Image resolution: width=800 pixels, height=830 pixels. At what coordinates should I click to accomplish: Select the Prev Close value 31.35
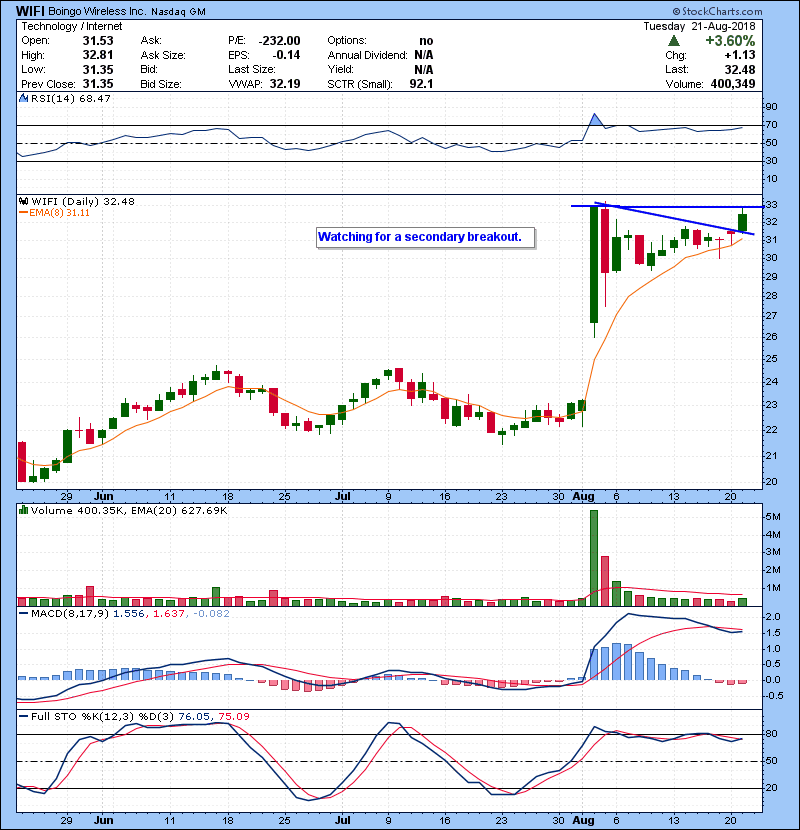[98, 84]
